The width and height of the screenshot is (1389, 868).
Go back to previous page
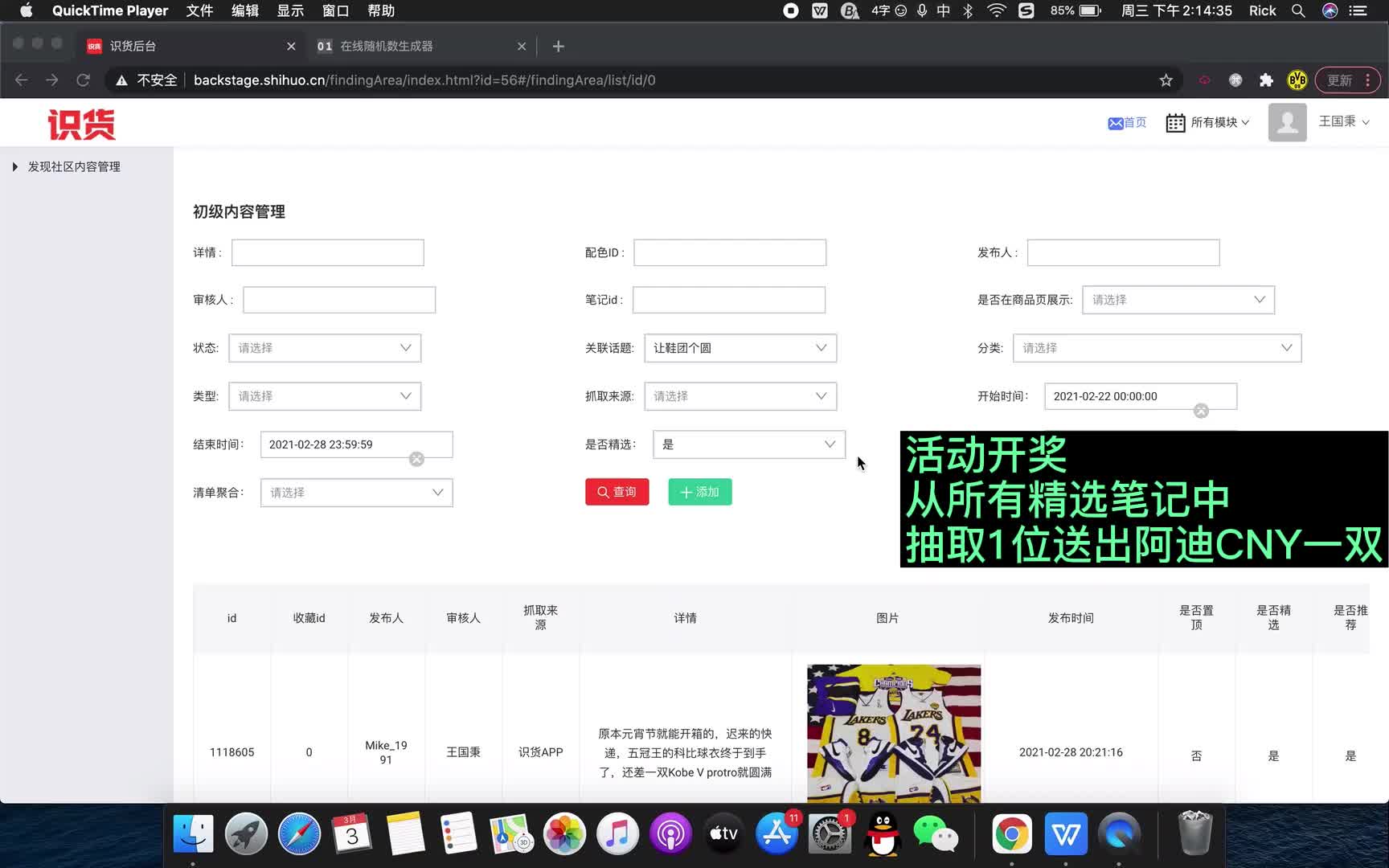pyautogui.click(x=22, y=80)
